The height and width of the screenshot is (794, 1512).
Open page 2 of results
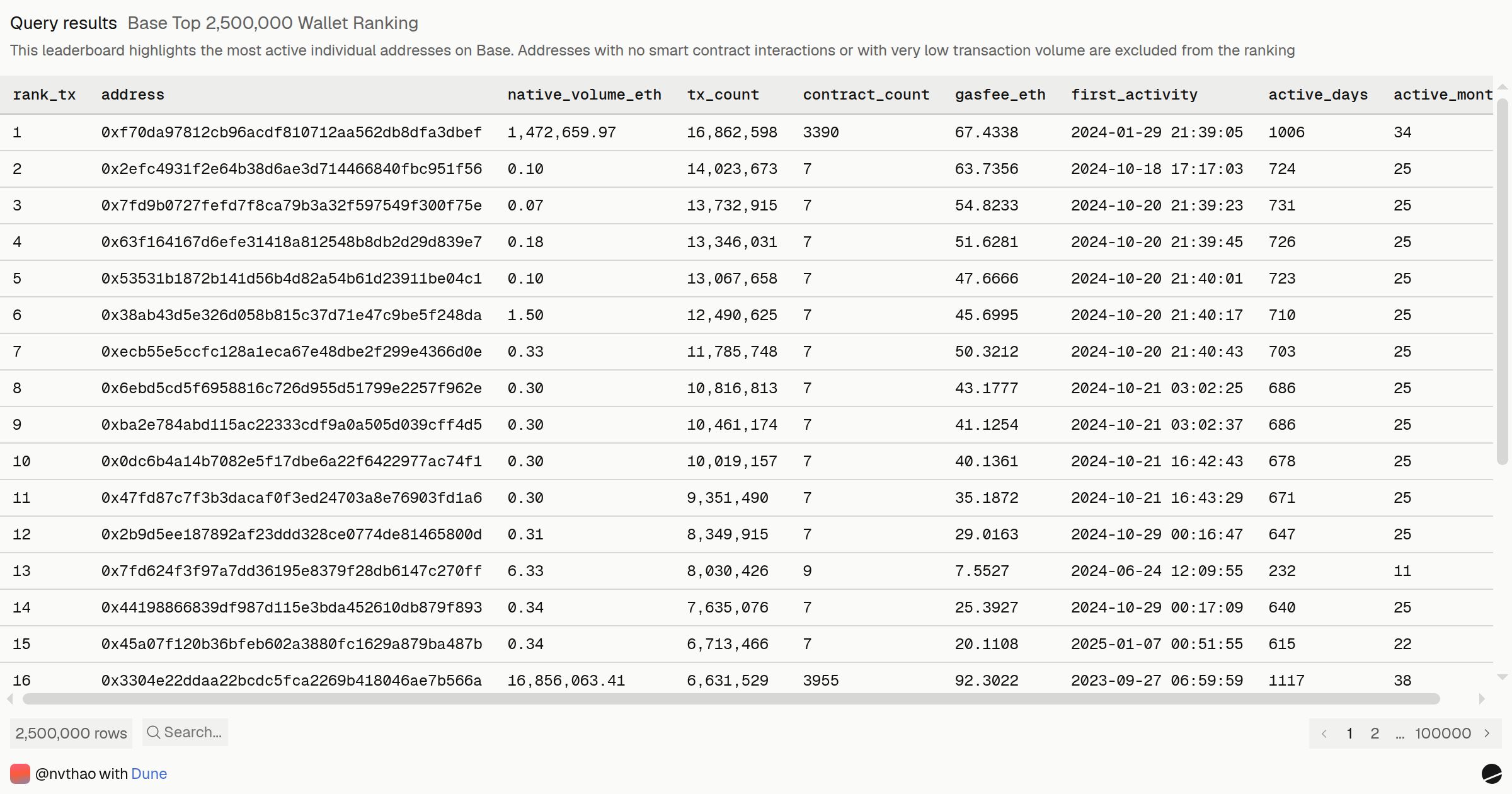click(x=1375, y=734)
